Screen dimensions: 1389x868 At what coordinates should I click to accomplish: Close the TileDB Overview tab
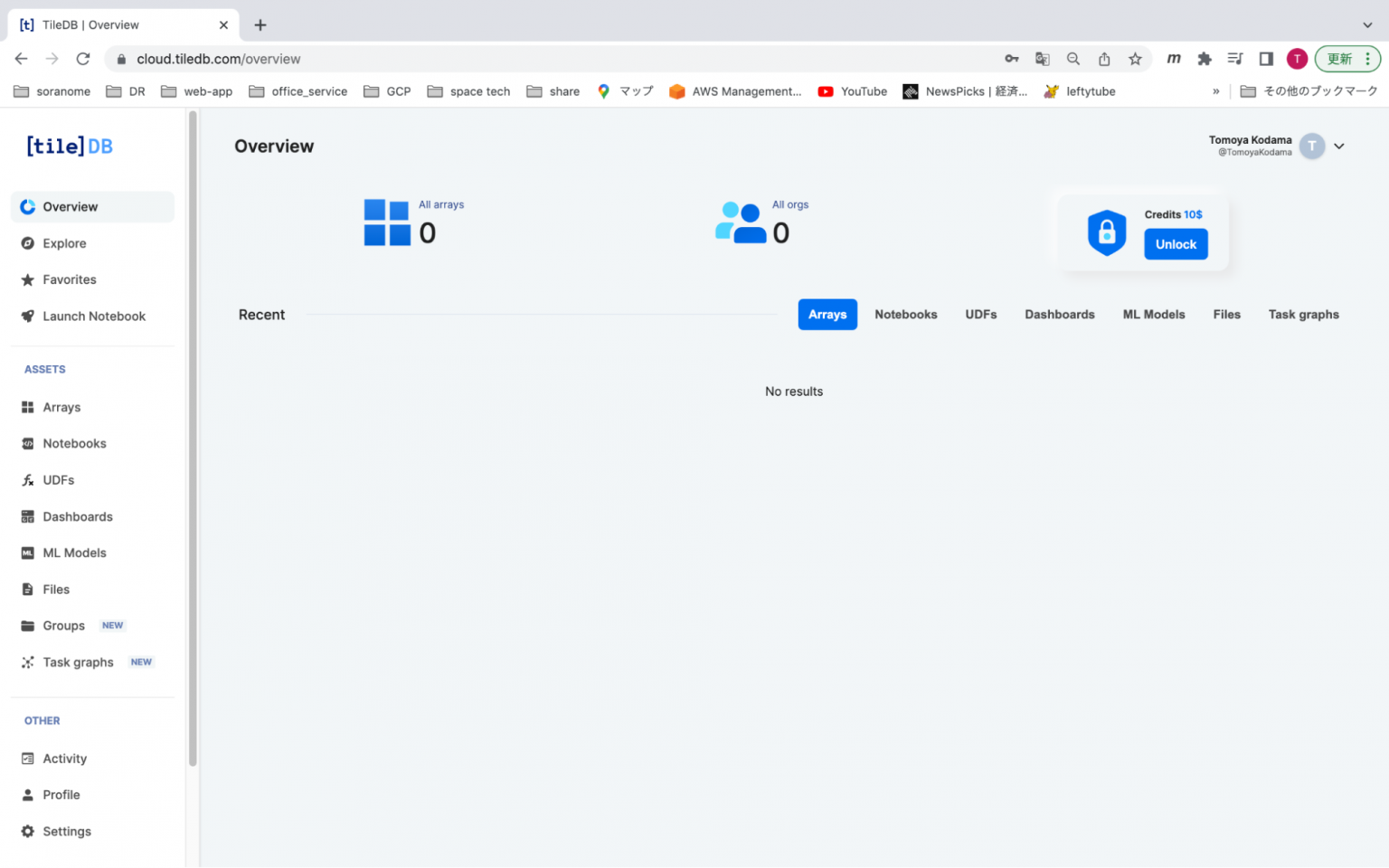click(223, 24)
